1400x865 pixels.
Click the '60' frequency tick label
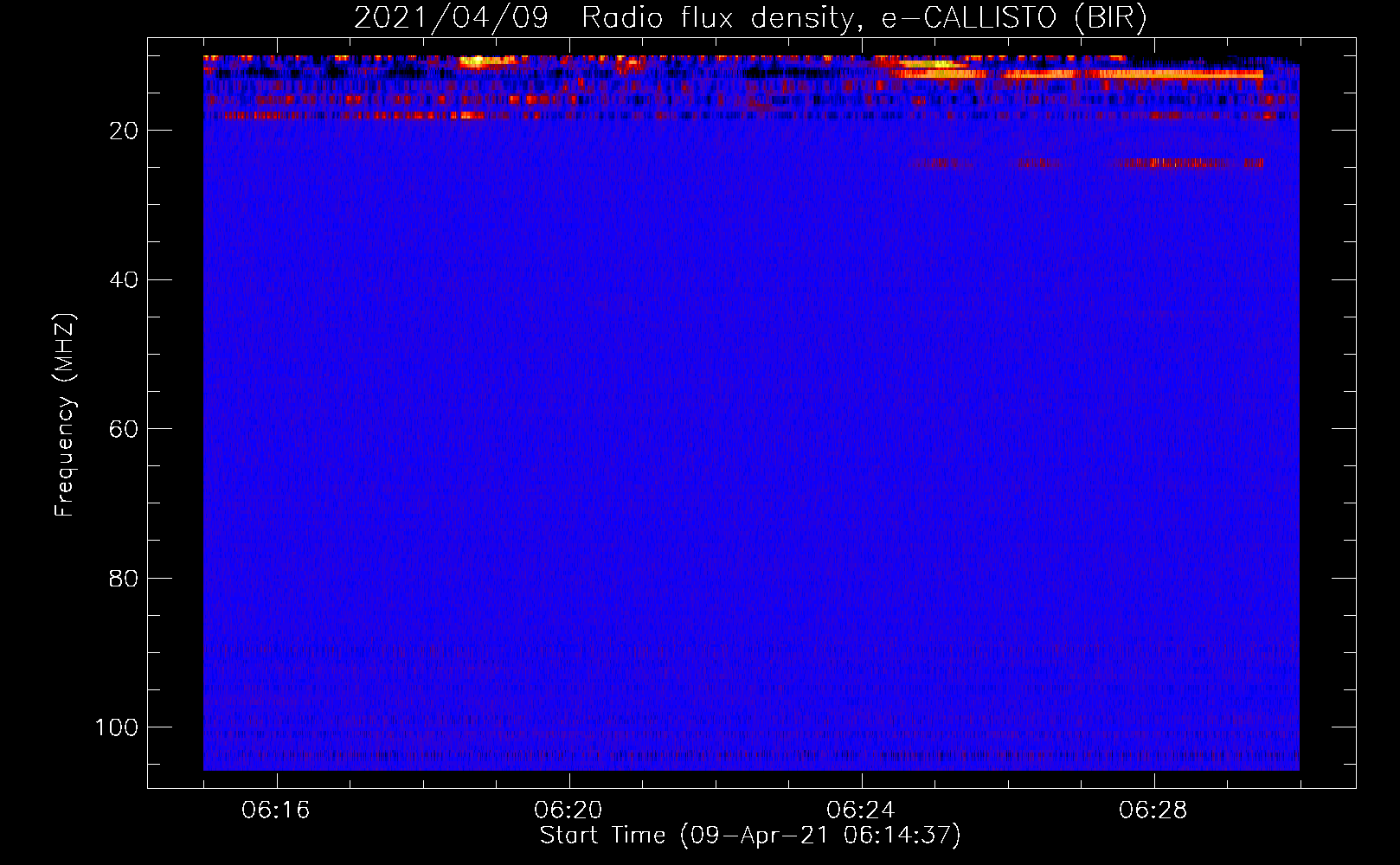[x=124, y=429]
